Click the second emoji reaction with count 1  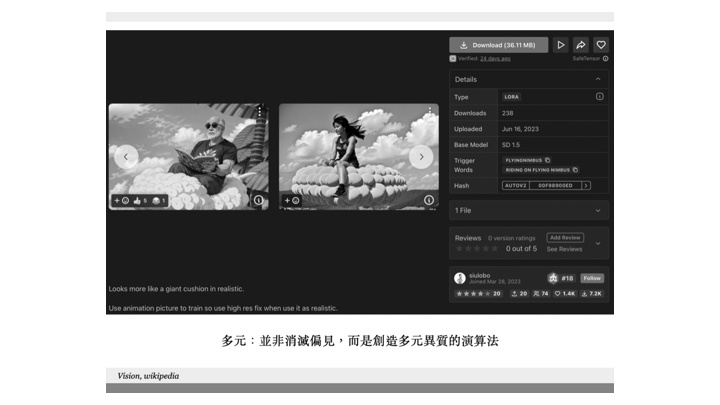pos(158,201)
